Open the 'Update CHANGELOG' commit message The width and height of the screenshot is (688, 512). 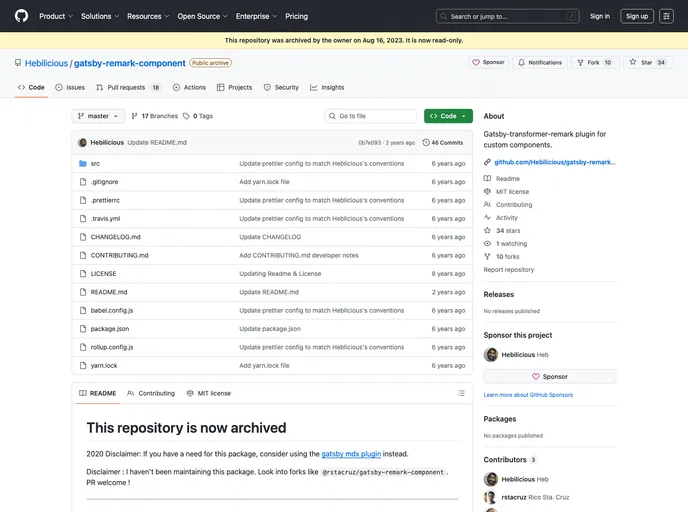click(270, 237)
